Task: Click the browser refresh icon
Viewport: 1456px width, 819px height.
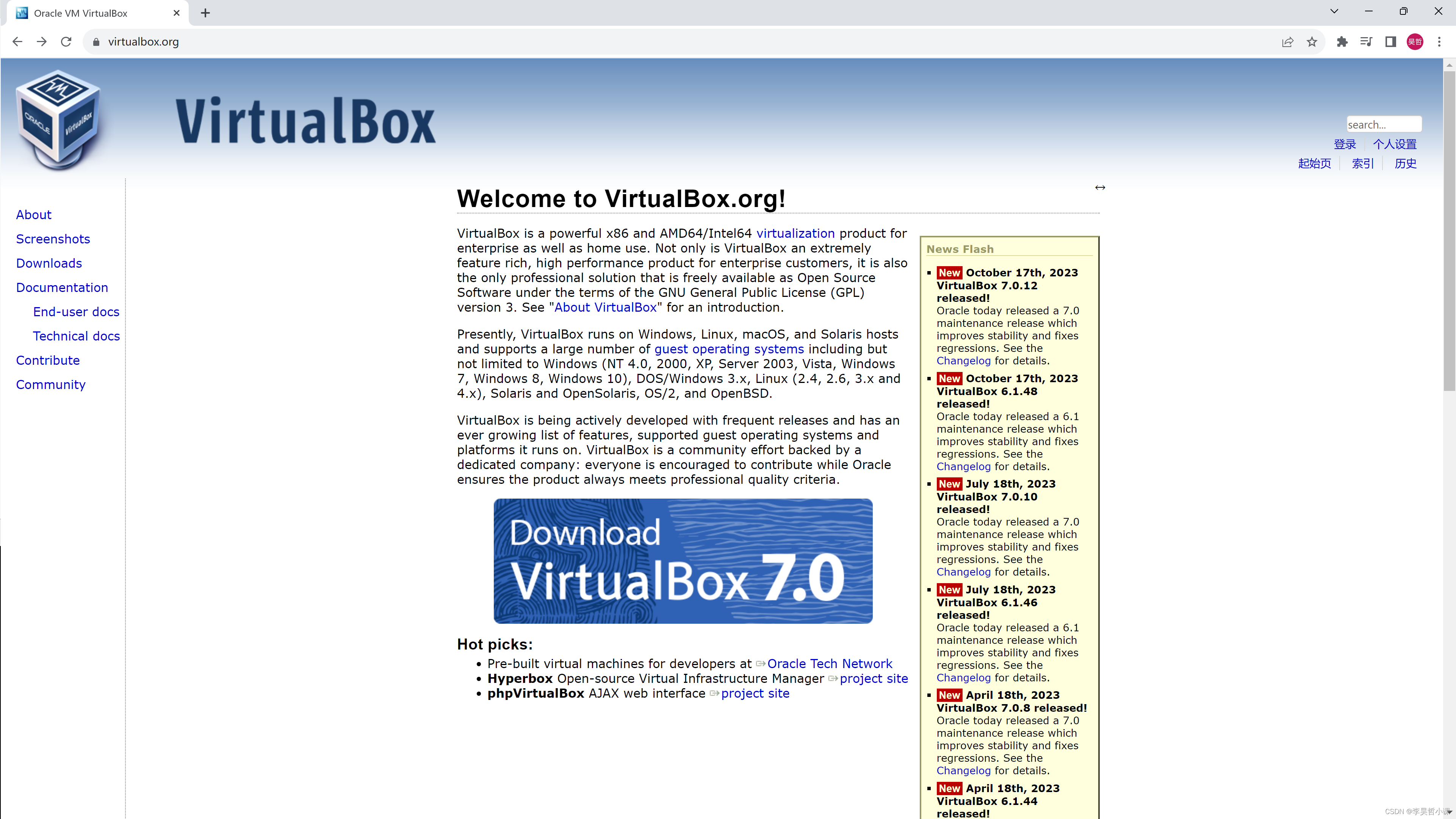Action: point(66,41)
